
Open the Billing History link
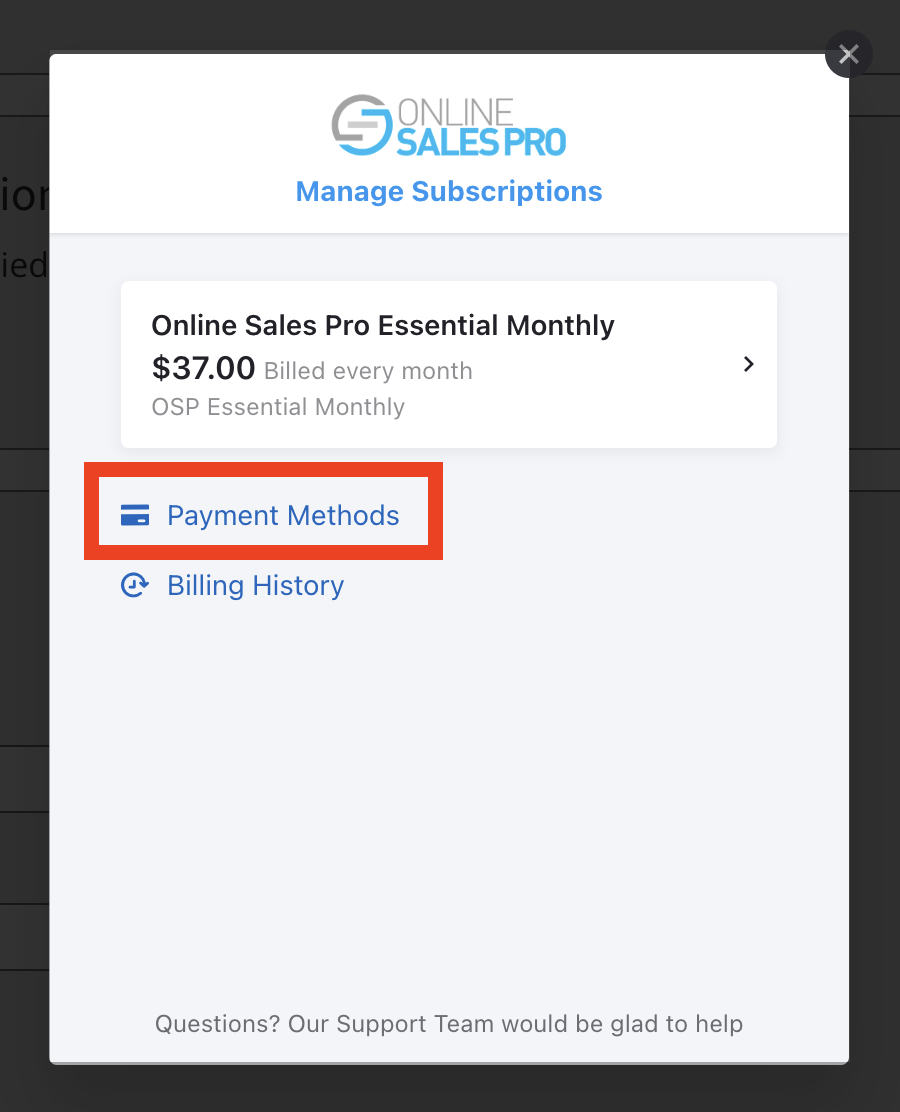[255, 586]
